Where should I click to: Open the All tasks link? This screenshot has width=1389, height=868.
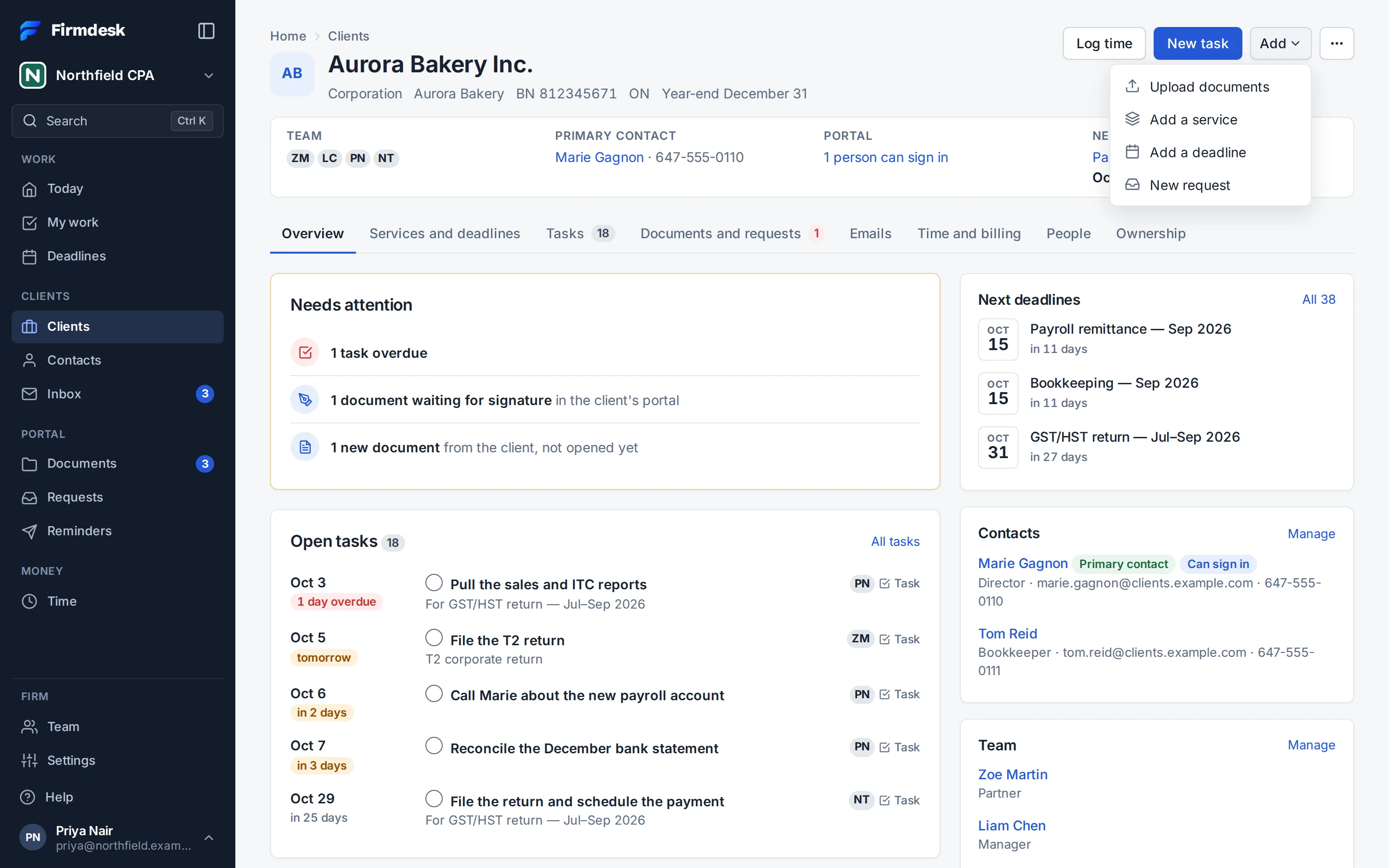pyautogui.click(x=895, y=542)
